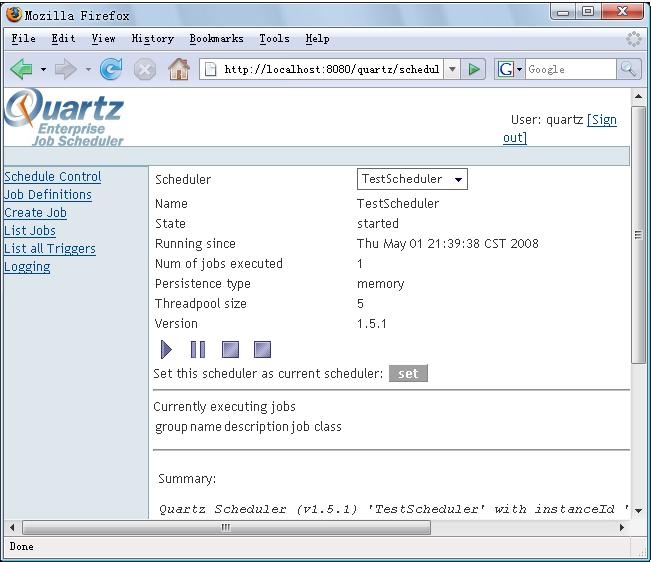
Task: Expand the TestScheduler scheduler dropdown
Action: click(x=412, y=179)
